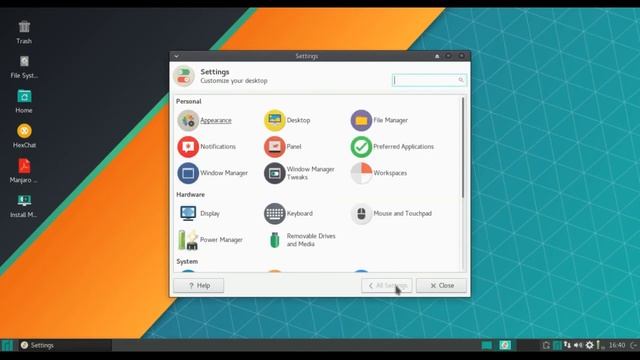Open Window Manager settings
640x360 pixels.
213,173
